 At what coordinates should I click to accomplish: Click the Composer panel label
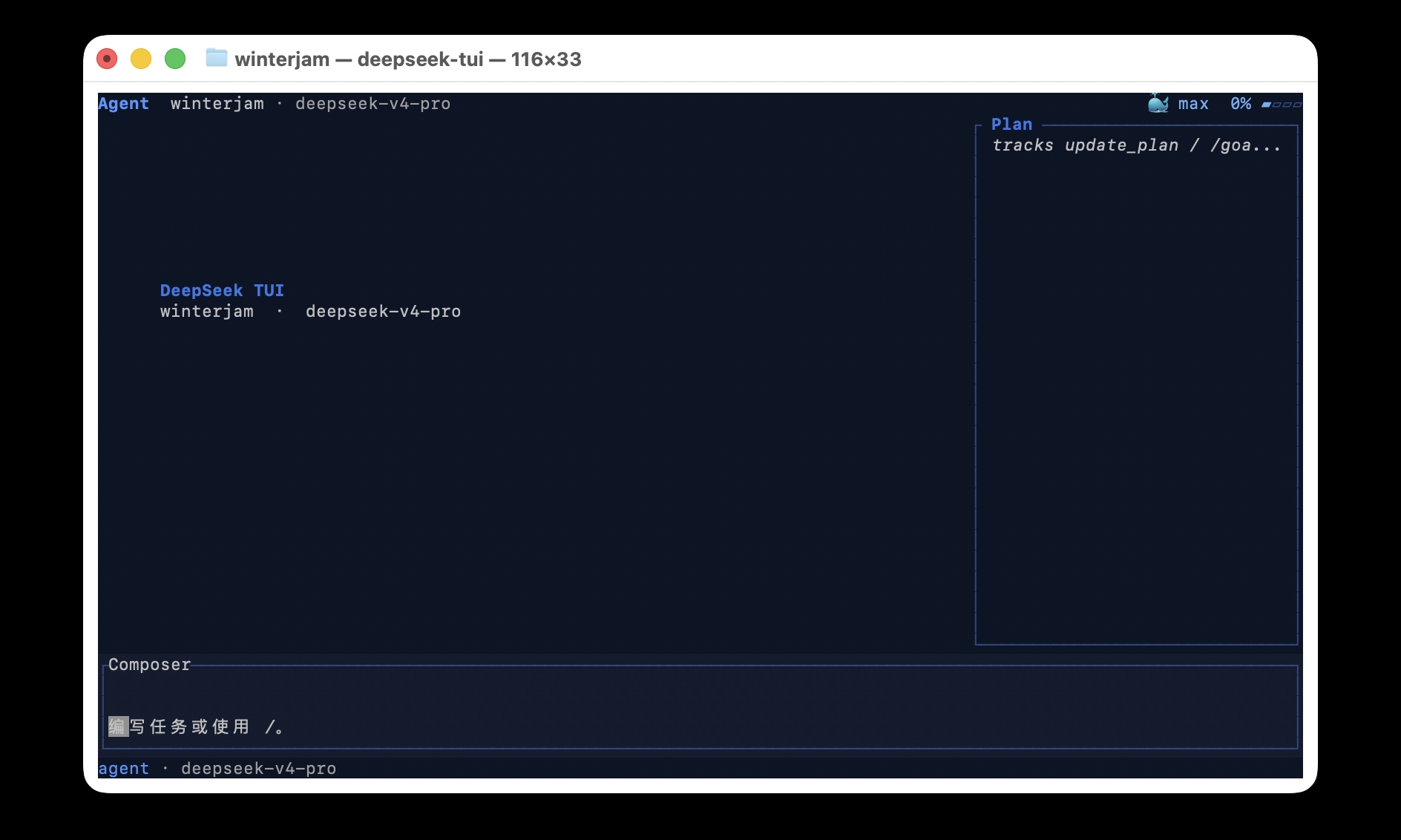[x=149, y=665]
